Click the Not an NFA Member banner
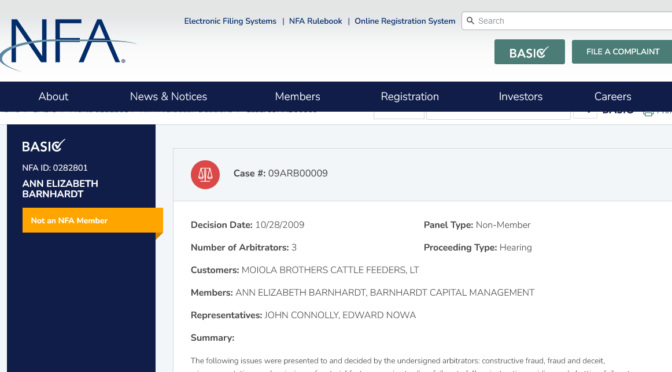Viewport: 672px width, 372px height. (93, 220)
